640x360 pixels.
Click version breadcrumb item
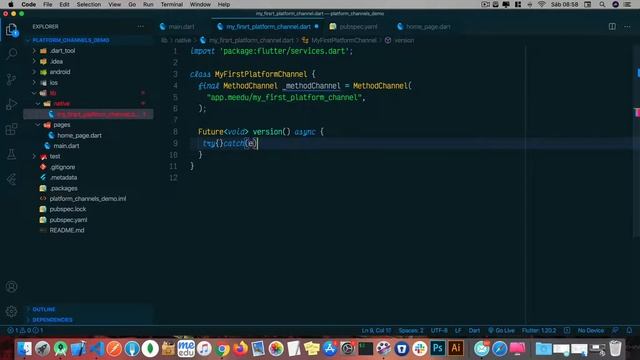[404, 40]
